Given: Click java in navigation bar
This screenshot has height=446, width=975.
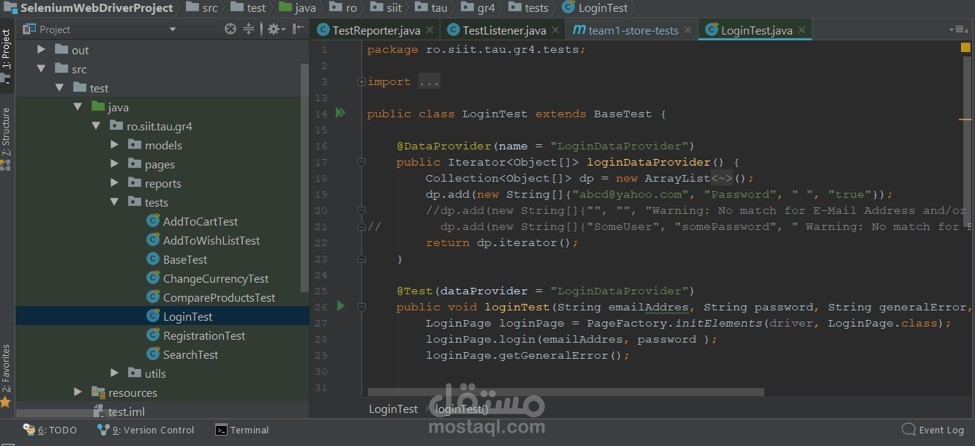Looking at the screenshot, I should [298, 8].
